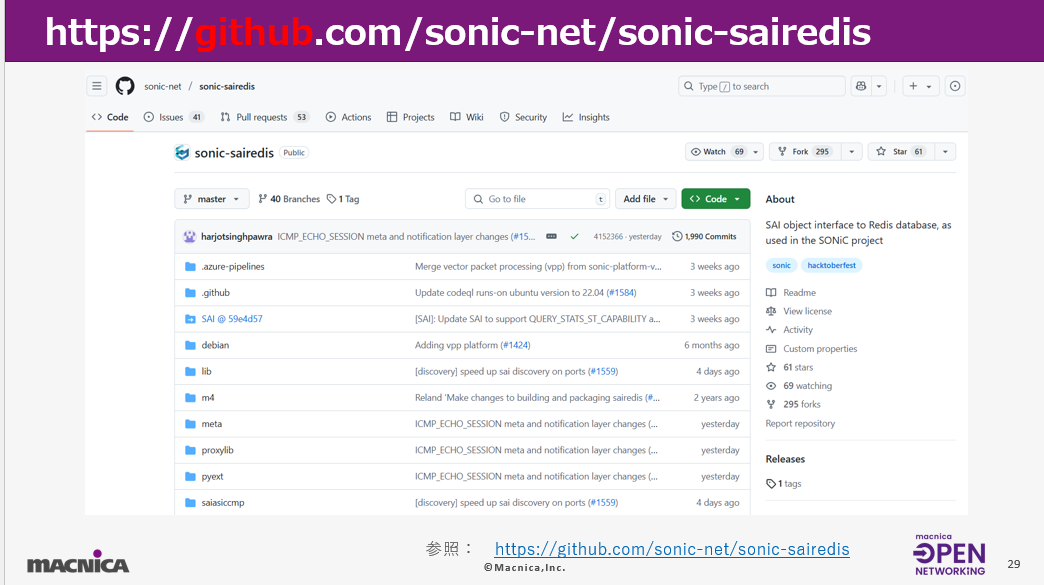Switch to the Projects tab
Screen dimensions: 1044x585
coord(411,117)
